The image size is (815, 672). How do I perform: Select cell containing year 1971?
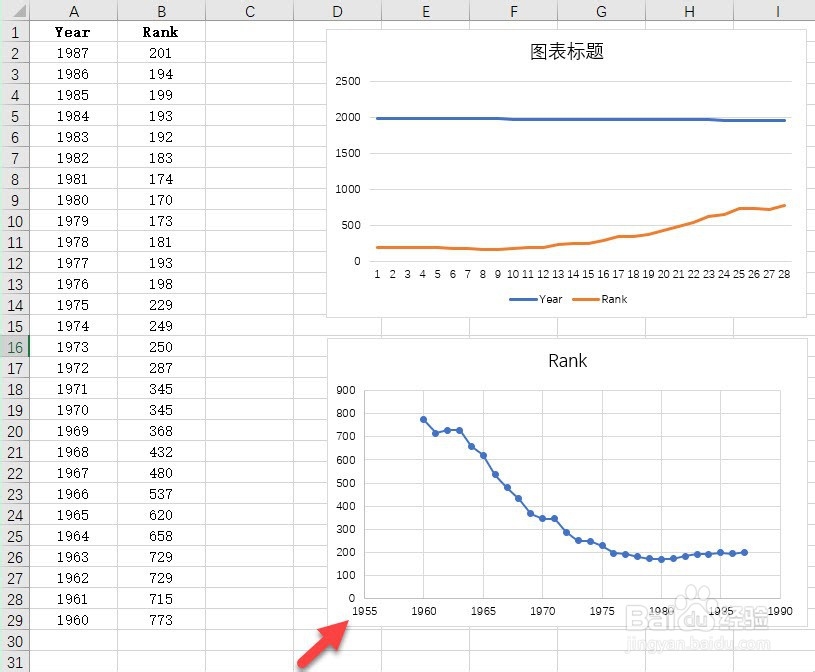pyautogui.click(x=73, y=389)
